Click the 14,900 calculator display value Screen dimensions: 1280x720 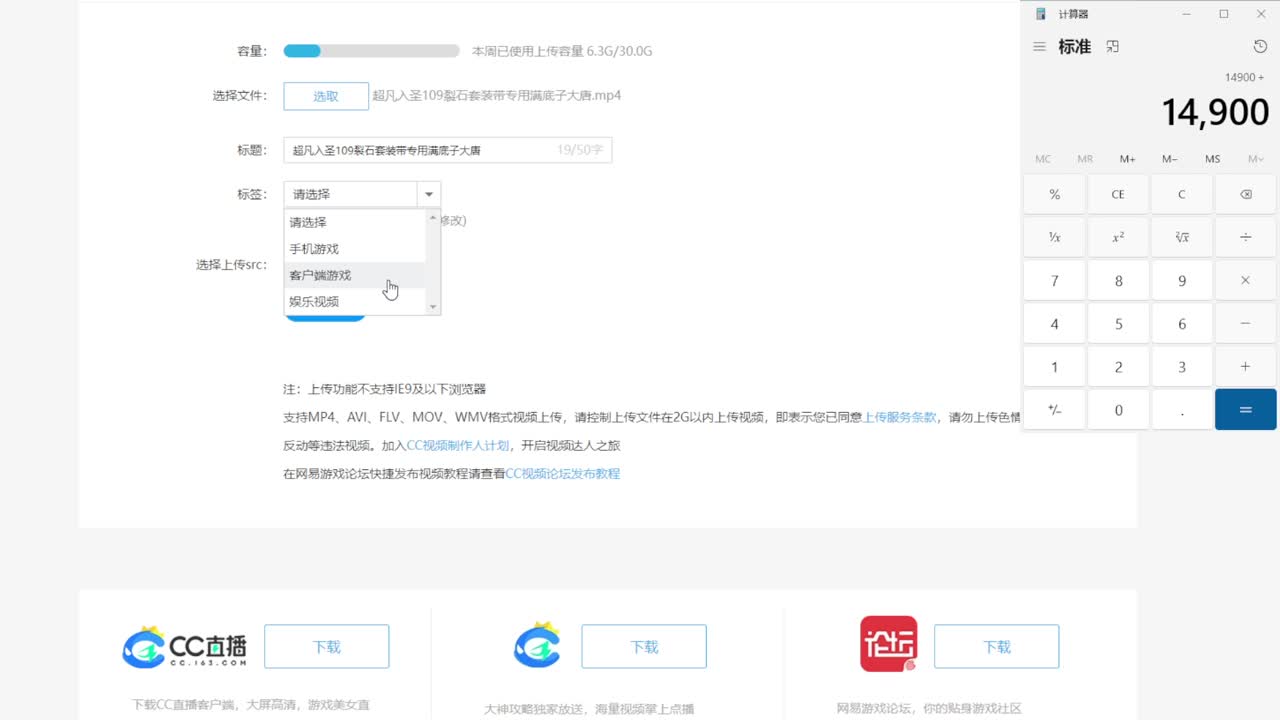pos(1215,112)
